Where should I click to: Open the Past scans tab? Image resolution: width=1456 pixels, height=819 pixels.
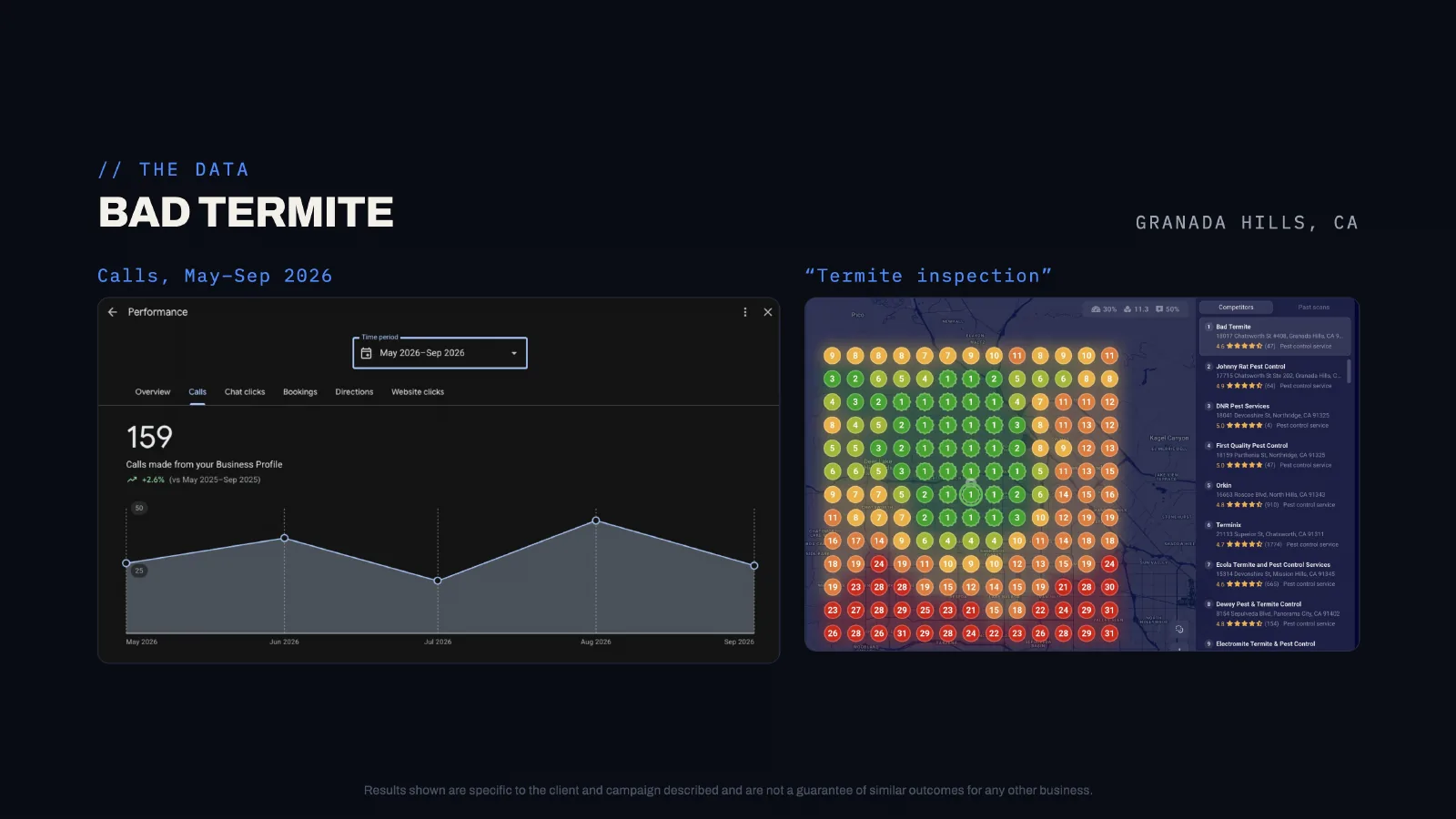tap(1313, 308)
